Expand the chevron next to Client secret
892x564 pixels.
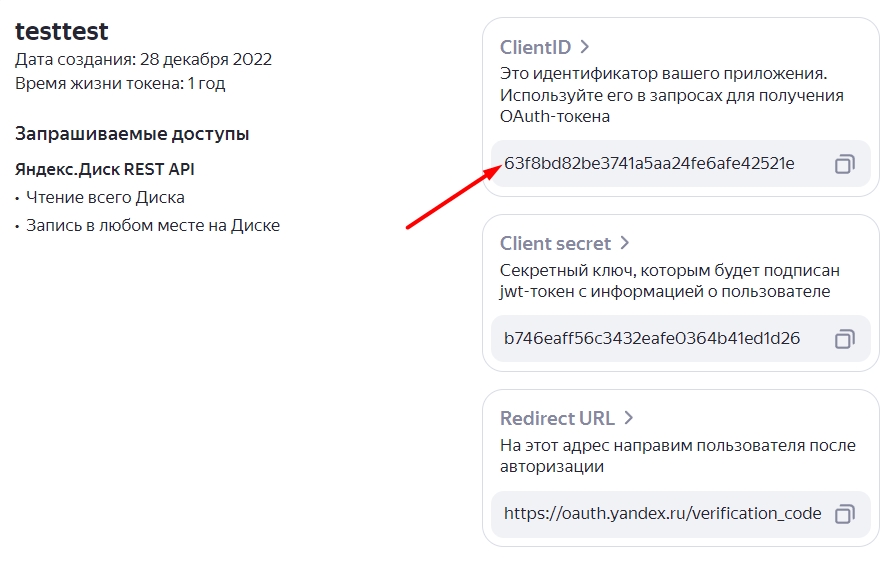pos(625,243)
